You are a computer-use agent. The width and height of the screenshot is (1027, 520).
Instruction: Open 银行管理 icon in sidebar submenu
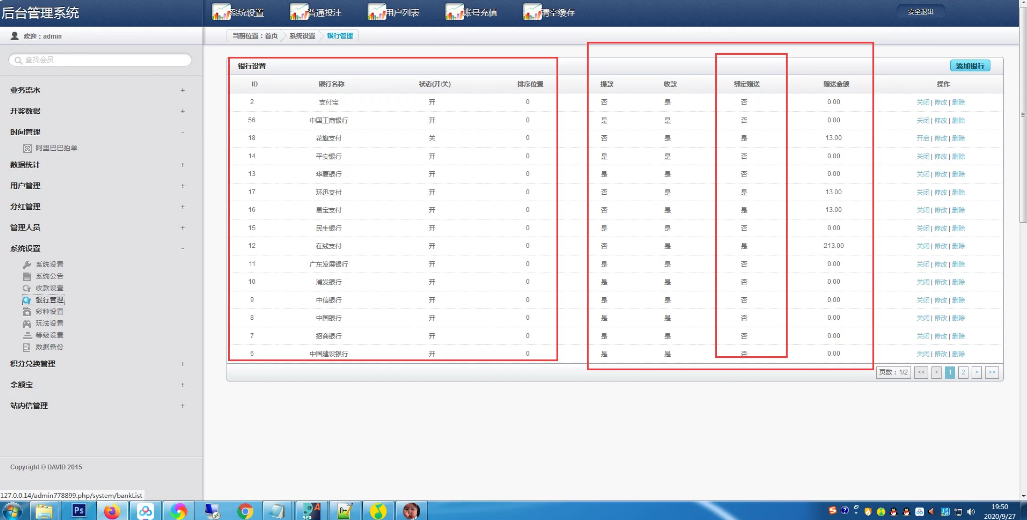point(27,300)
